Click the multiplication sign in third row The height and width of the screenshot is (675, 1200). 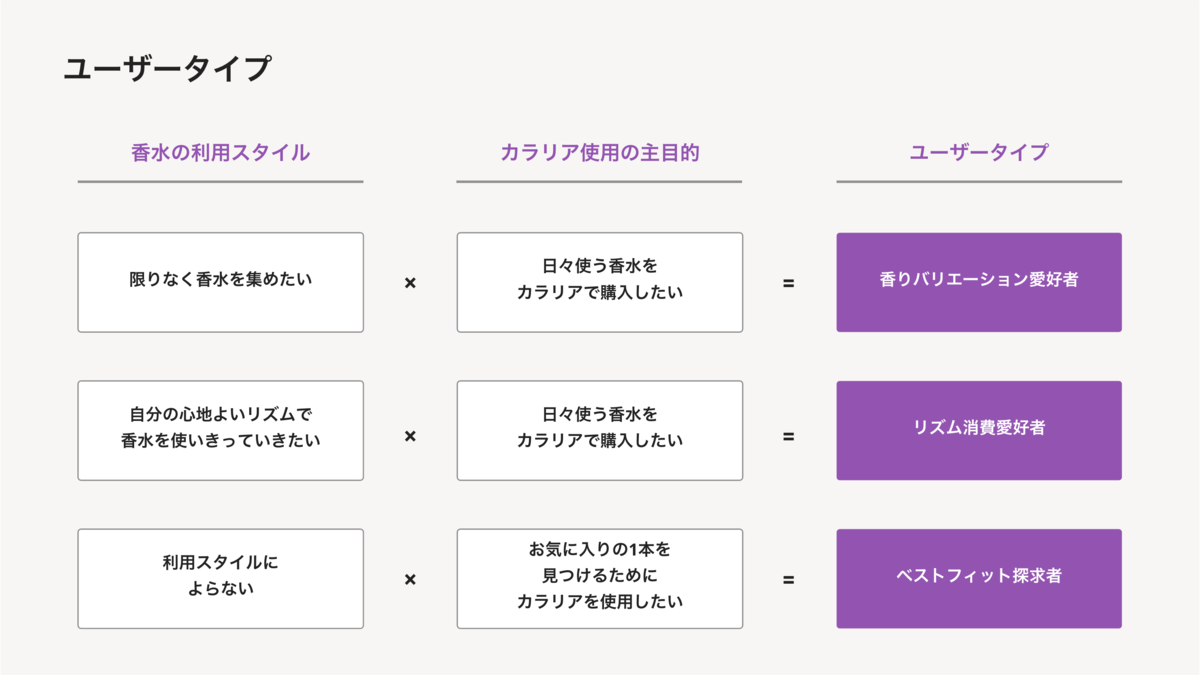(x=410, y=579)
